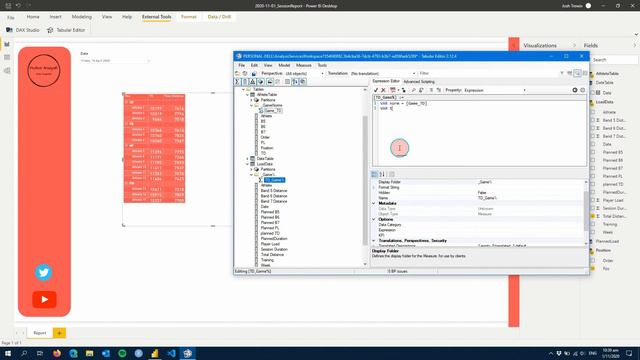Select the Band 5 Distance column in tree
This screenshot has height=360, width=640.
click(274, 191)
